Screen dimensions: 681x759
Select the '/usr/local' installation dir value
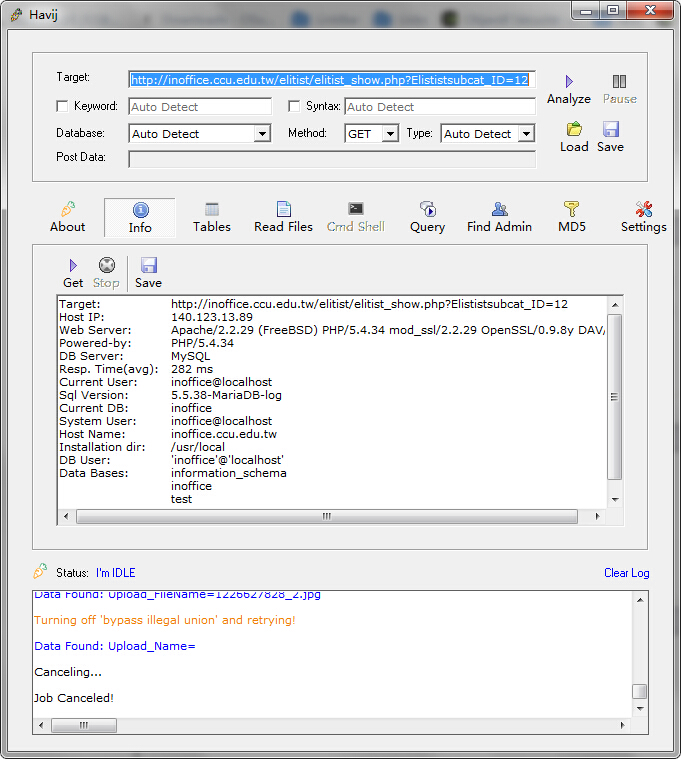pos(197,447)
